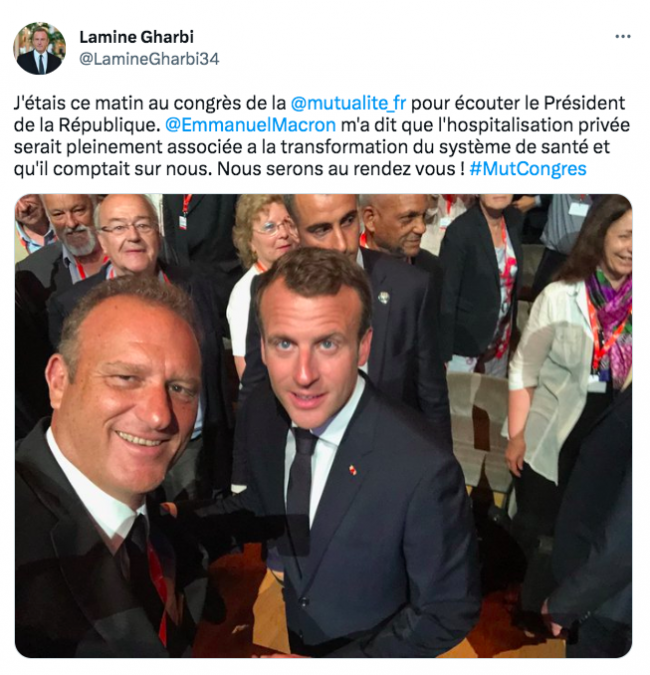
Task: Click the @LamineGharbi34 handle
Action: pyautogui.click(x=149, y=59)
